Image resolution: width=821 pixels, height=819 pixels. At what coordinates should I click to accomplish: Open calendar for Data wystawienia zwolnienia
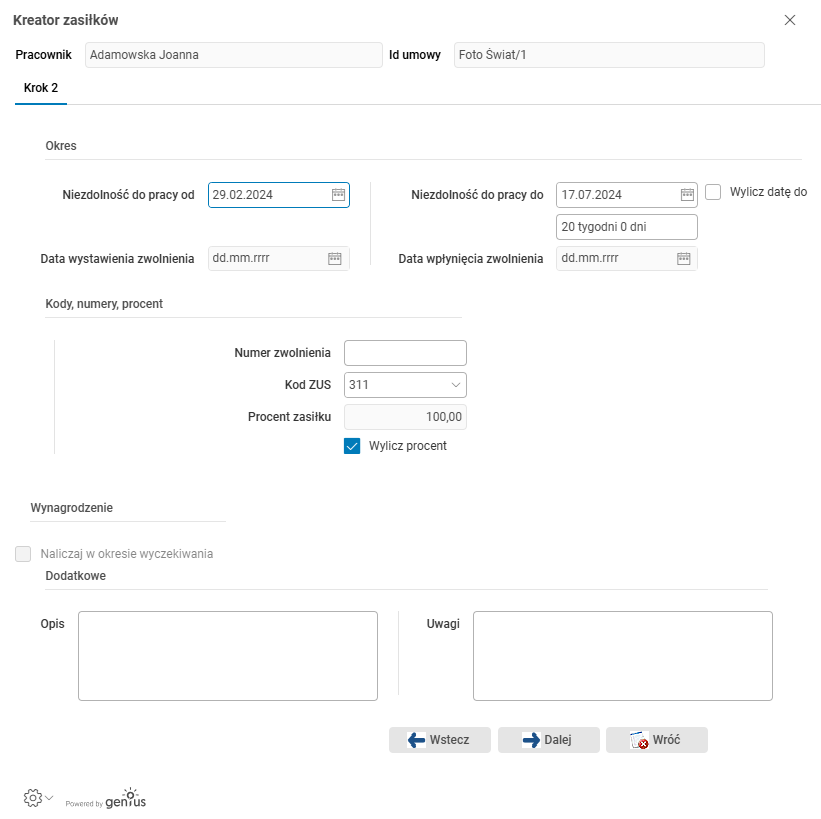(x=335, y=258)
